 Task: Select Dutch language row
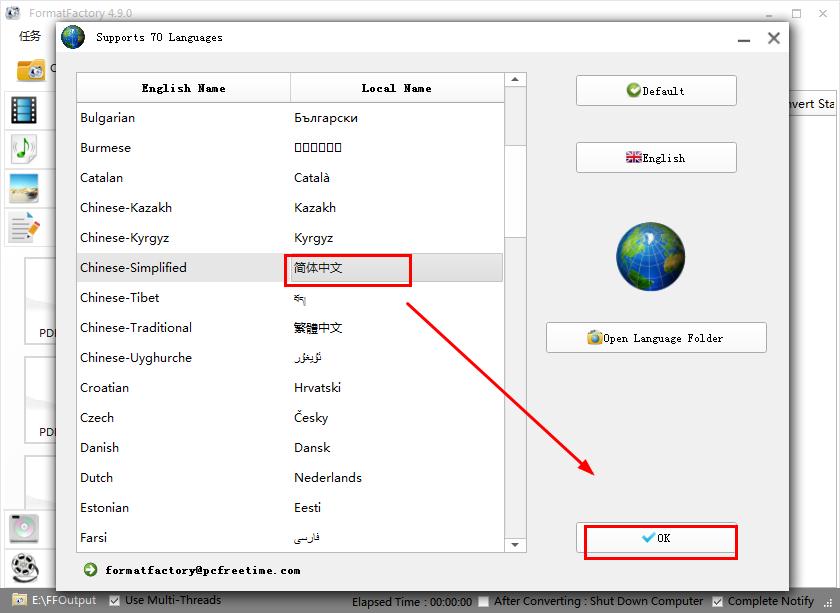[290, 478]
